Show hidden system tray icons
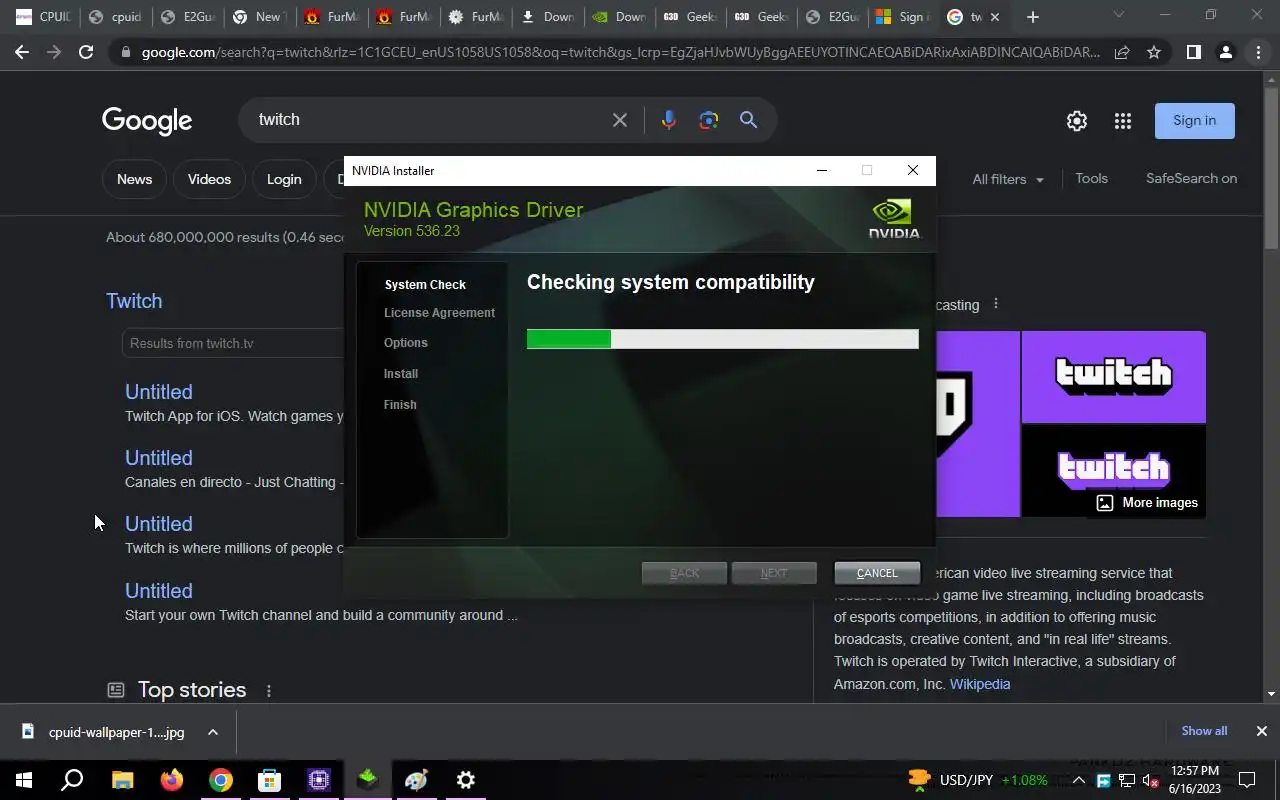Screen dimensions: 1280x800 tap(1079, 780)
